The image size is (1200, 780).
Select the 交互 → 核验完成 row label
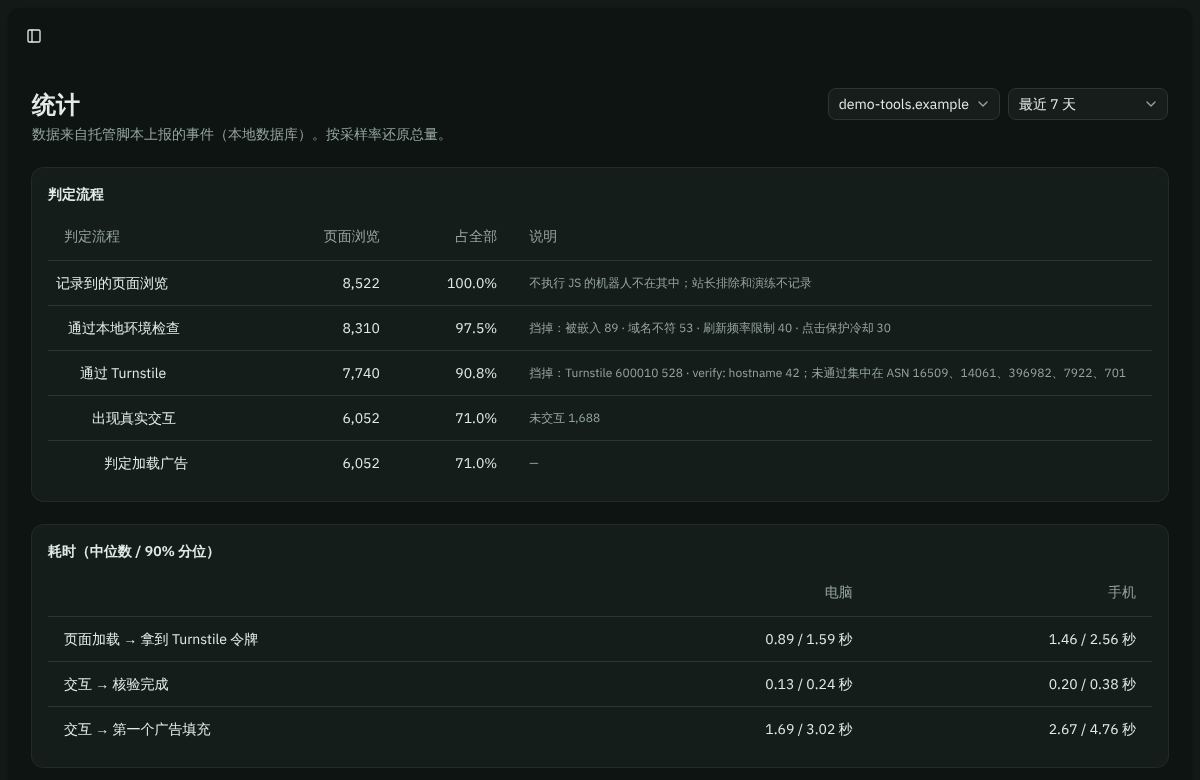116,684
